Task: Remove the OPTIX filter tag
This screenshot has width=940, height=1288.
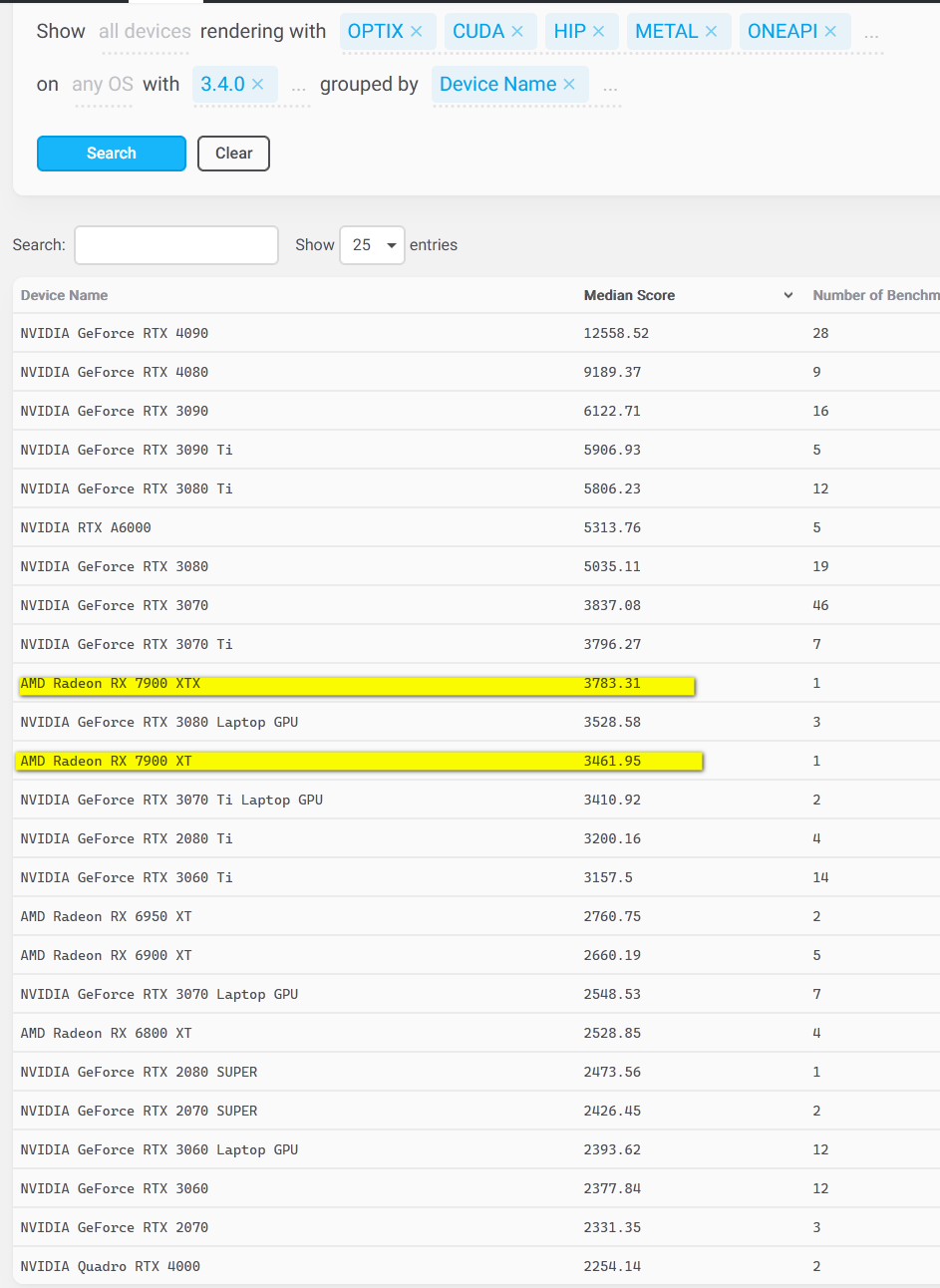Action: 417,32
